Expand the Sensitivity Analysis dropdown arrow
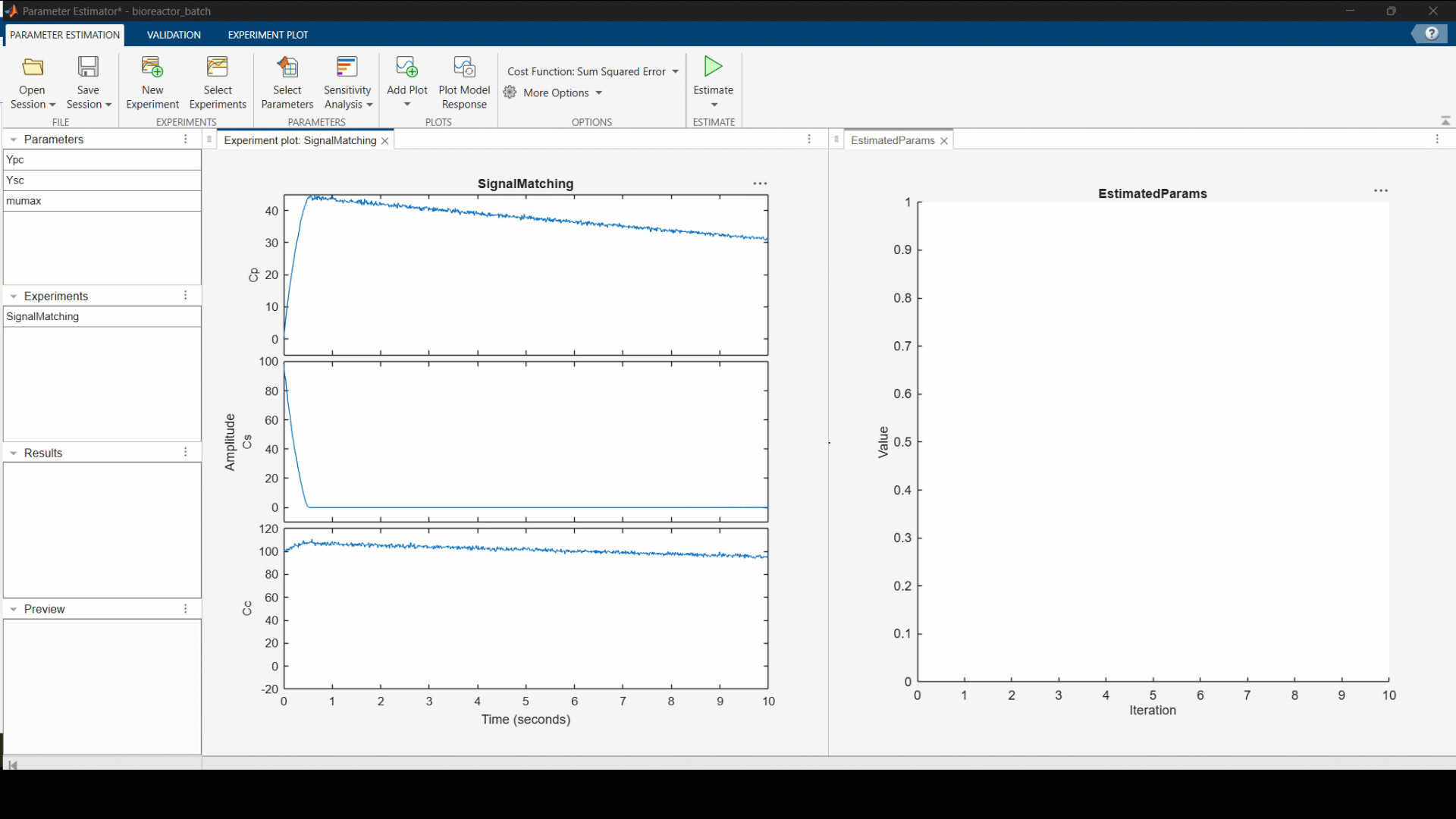Screen dimensions: 1456x819 [x=369, y=105]
